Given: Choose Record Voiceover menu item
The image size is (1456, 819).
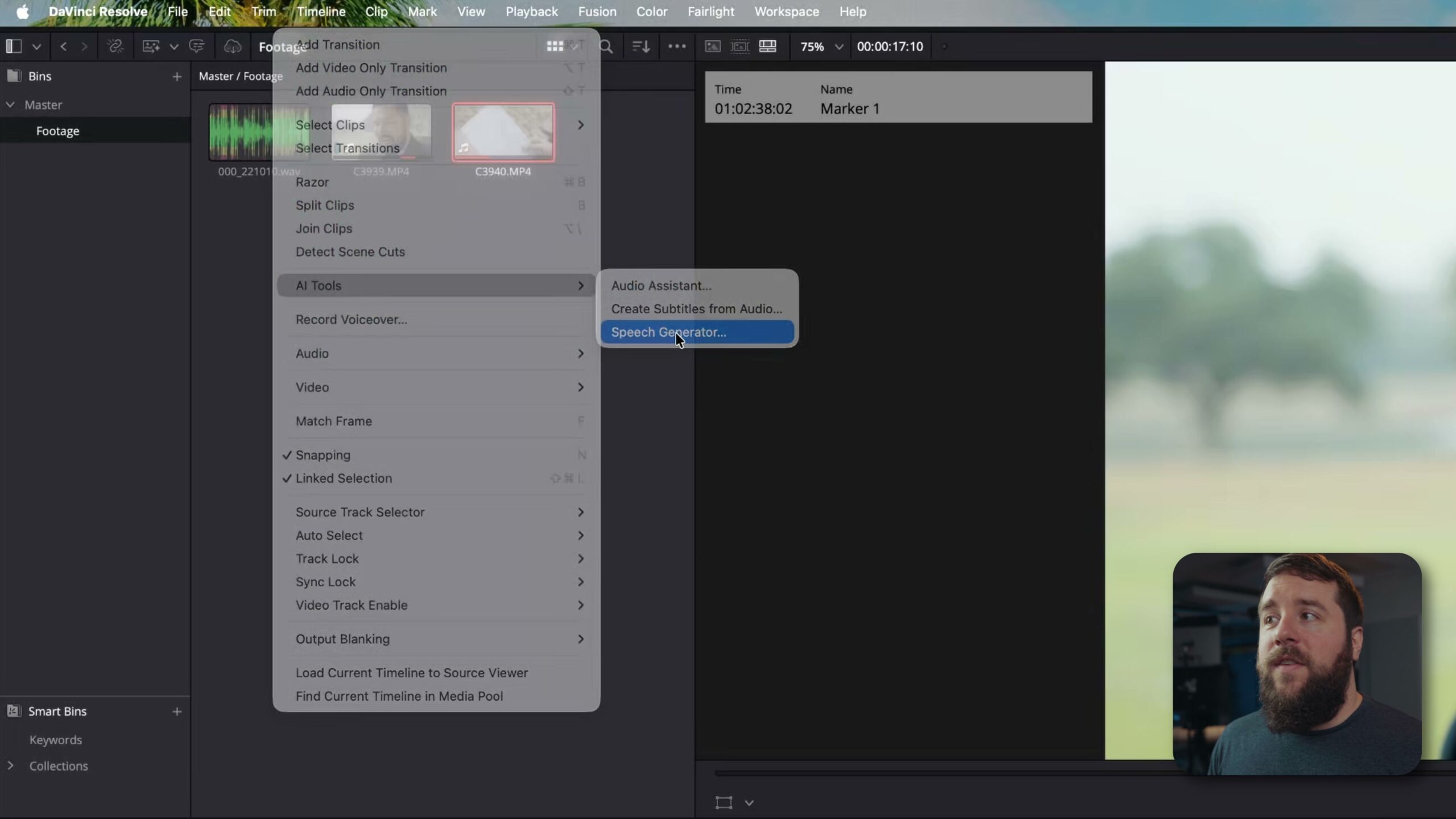Looking at the screenshot, I should click(x=436, y=320).
